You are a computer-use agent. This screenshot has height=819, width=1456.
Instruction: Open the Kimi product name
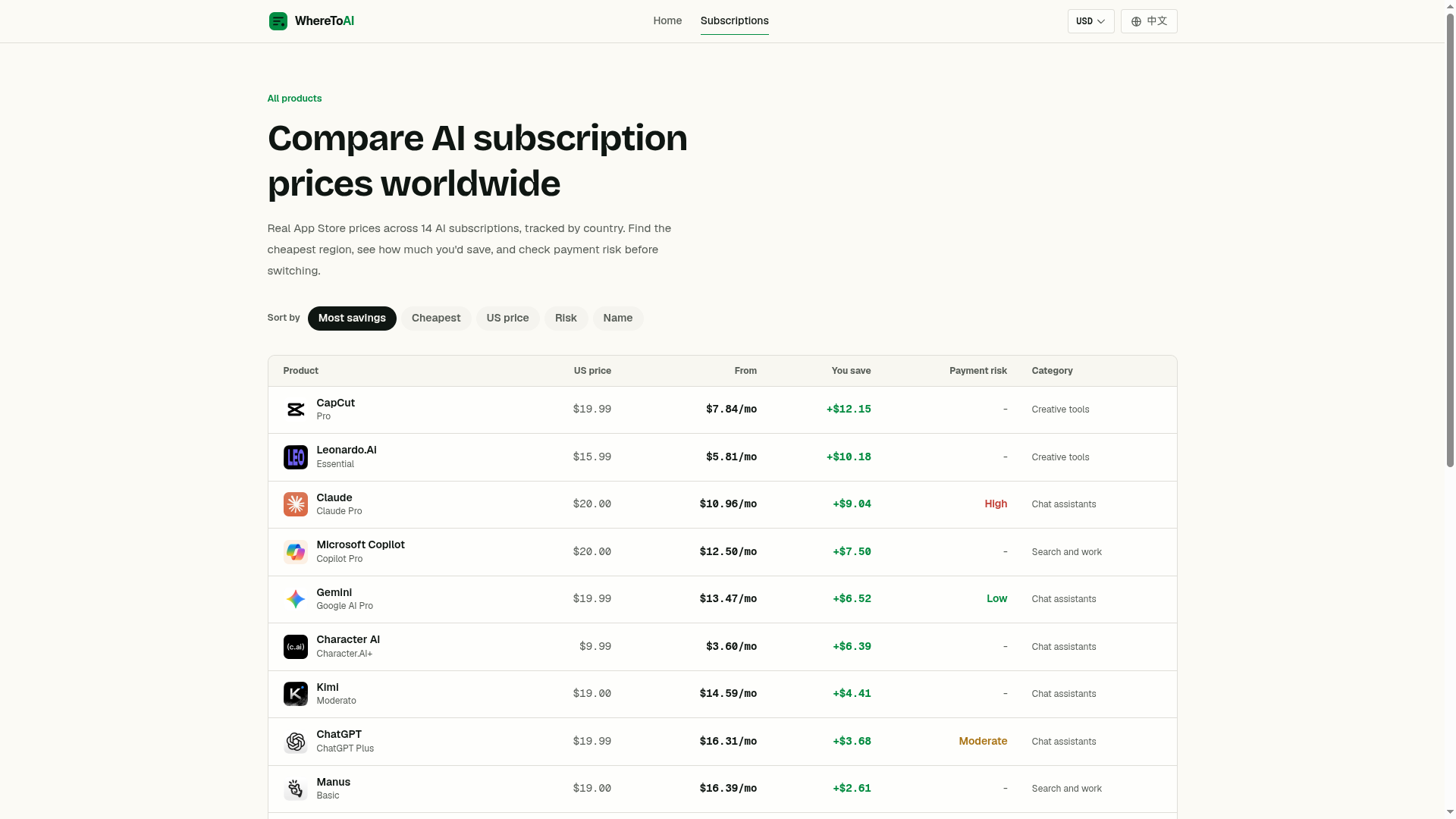point(328,687)
